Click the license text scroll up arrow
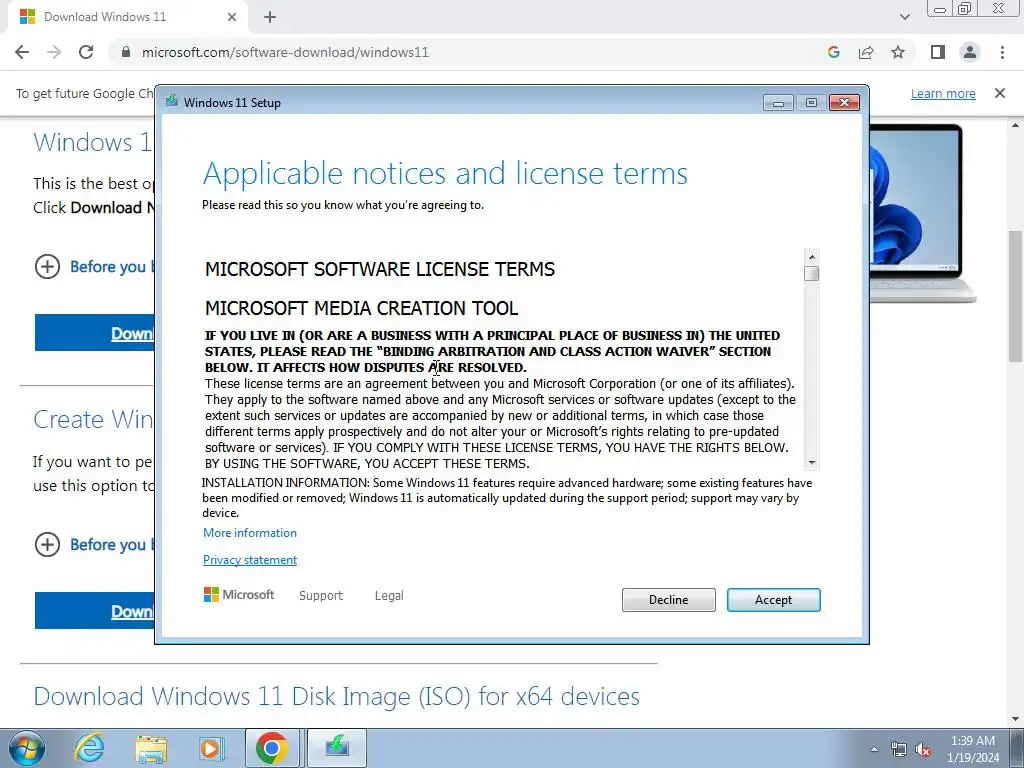1024x768 pixels. 812,257
